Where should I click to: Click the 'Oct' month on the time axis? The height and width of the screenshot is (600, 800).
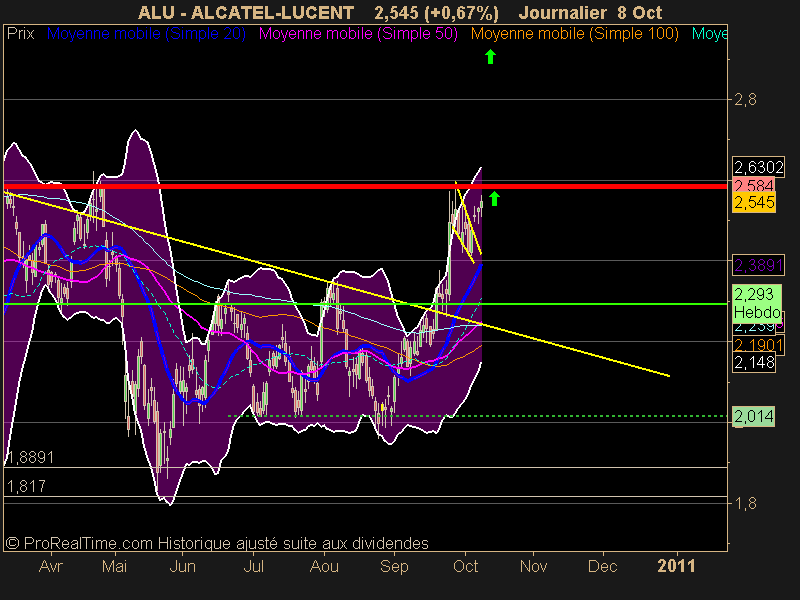coord(465,566)
